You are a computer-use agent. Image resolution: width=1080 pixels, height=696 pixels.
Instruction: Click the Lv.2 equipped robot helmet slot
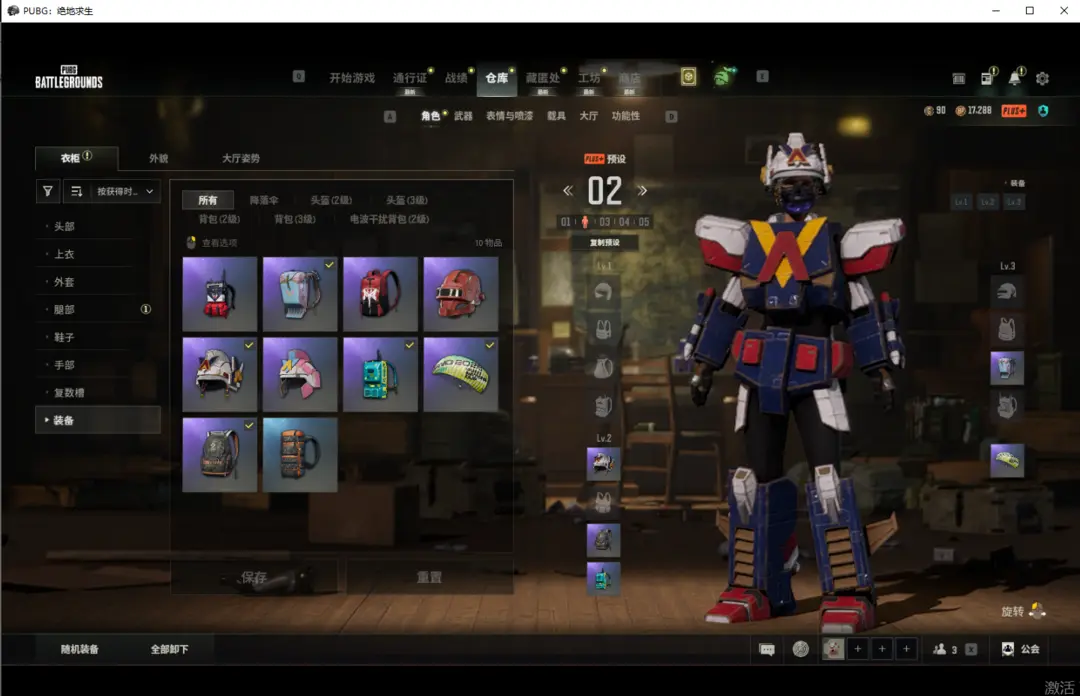click(603, 463)
